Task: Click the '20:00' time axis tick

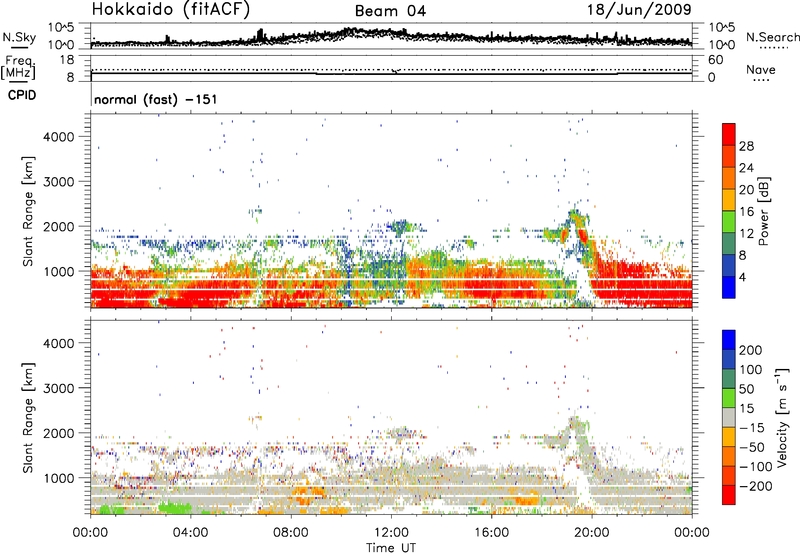Action: (x=591, y=533)
